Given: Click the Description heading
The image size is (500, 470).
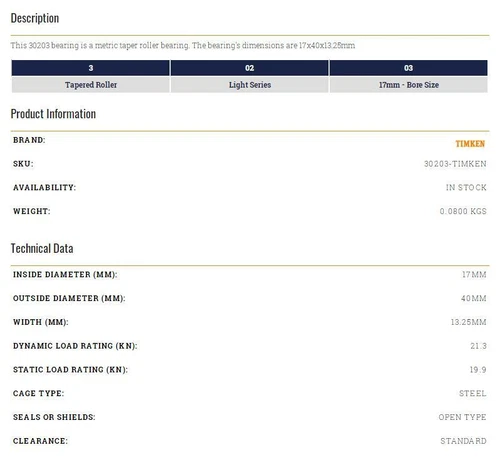Looking at the screenshot, I should pyautogui.click(x=35, y=18).
